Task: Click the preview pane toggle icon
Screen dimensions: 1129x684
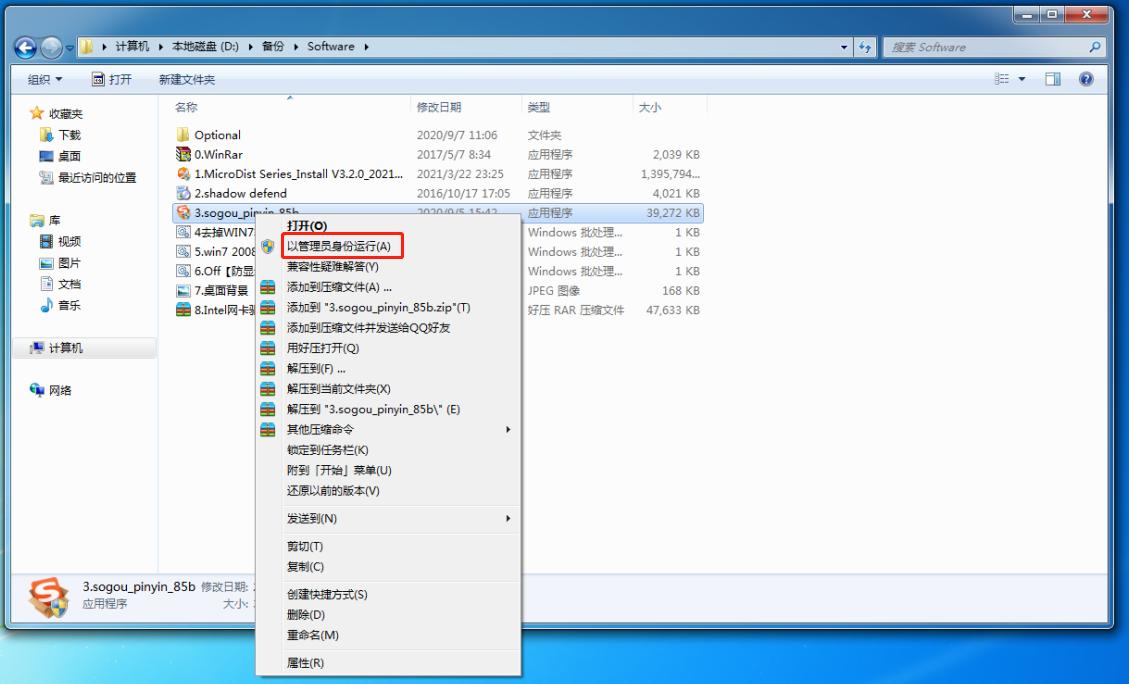Action: (x=1053, y=79)
